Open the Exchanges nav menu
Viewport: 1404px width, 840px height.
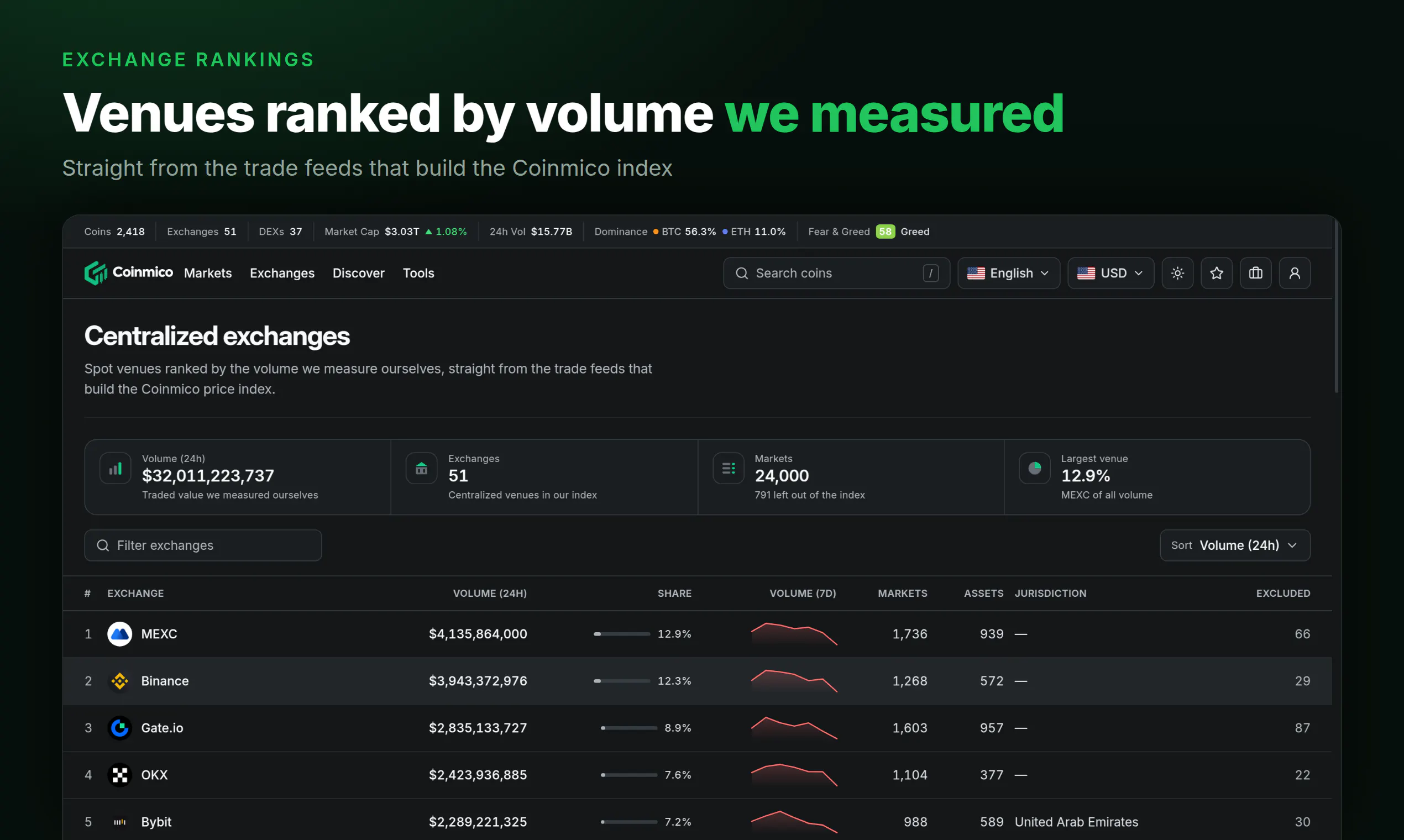[x=282, y=274]
